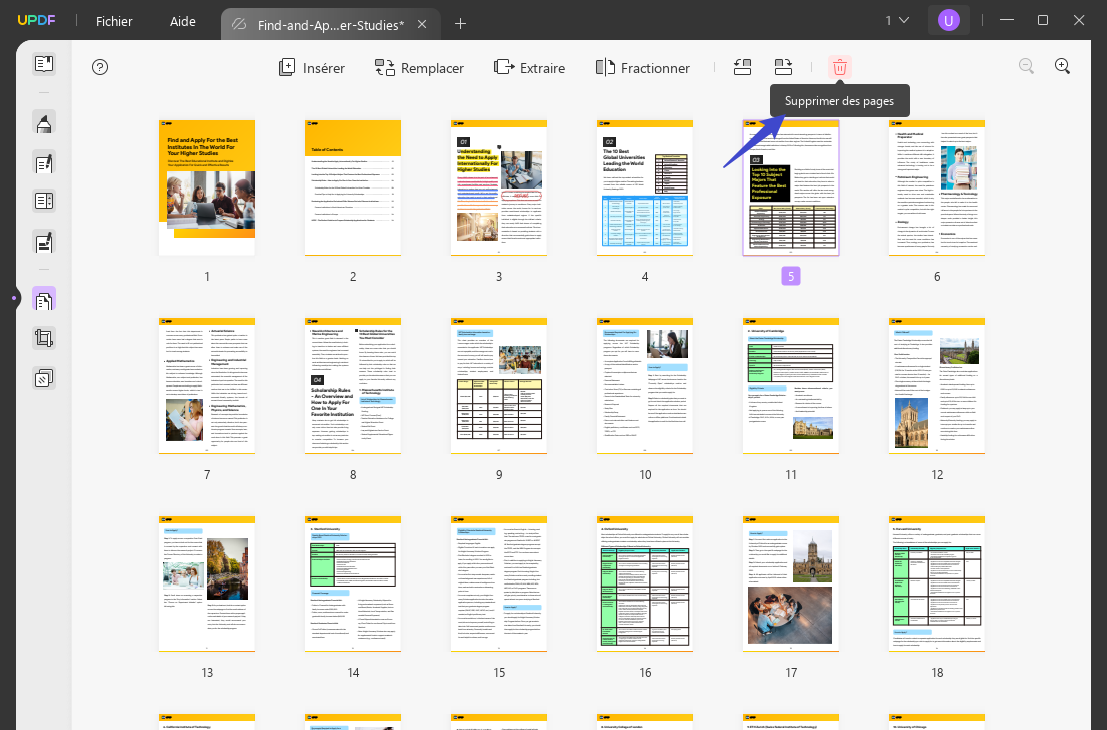Image resolution: width=1107 pixels, height=730 pixels.
Task: Rotate pages clockwise icon
Action: point(783,67)
